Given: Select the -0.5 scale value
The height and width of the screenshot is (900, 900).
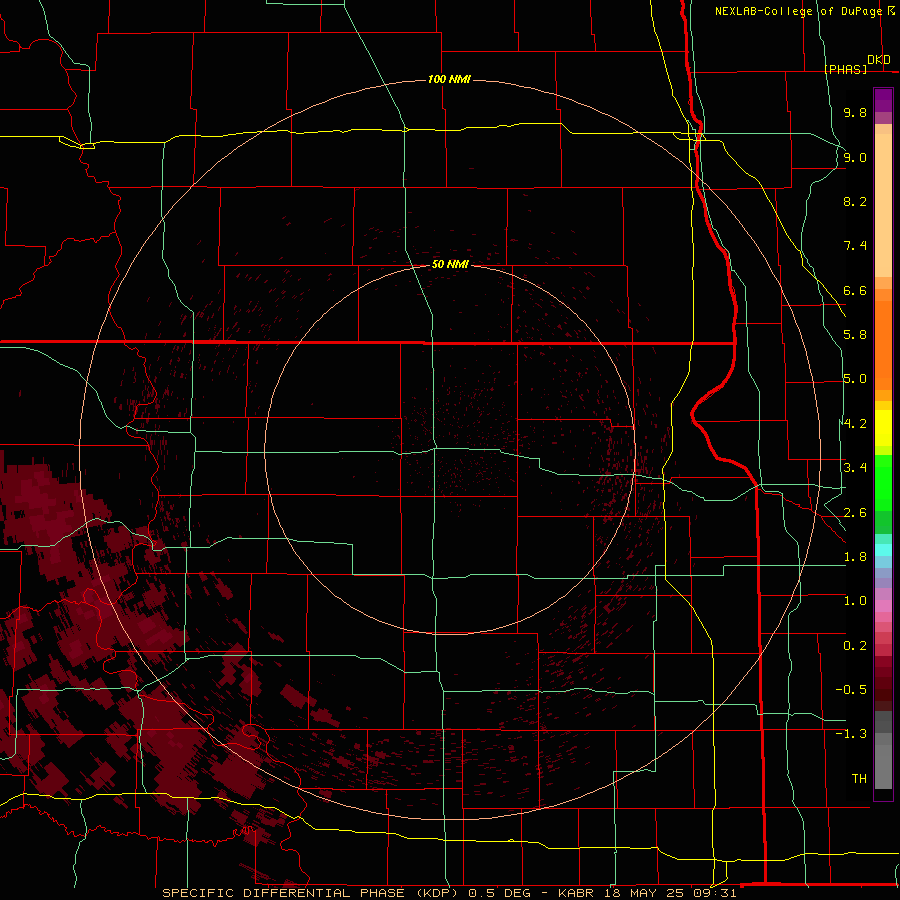Looking at the screenshot, I should 851,690.
